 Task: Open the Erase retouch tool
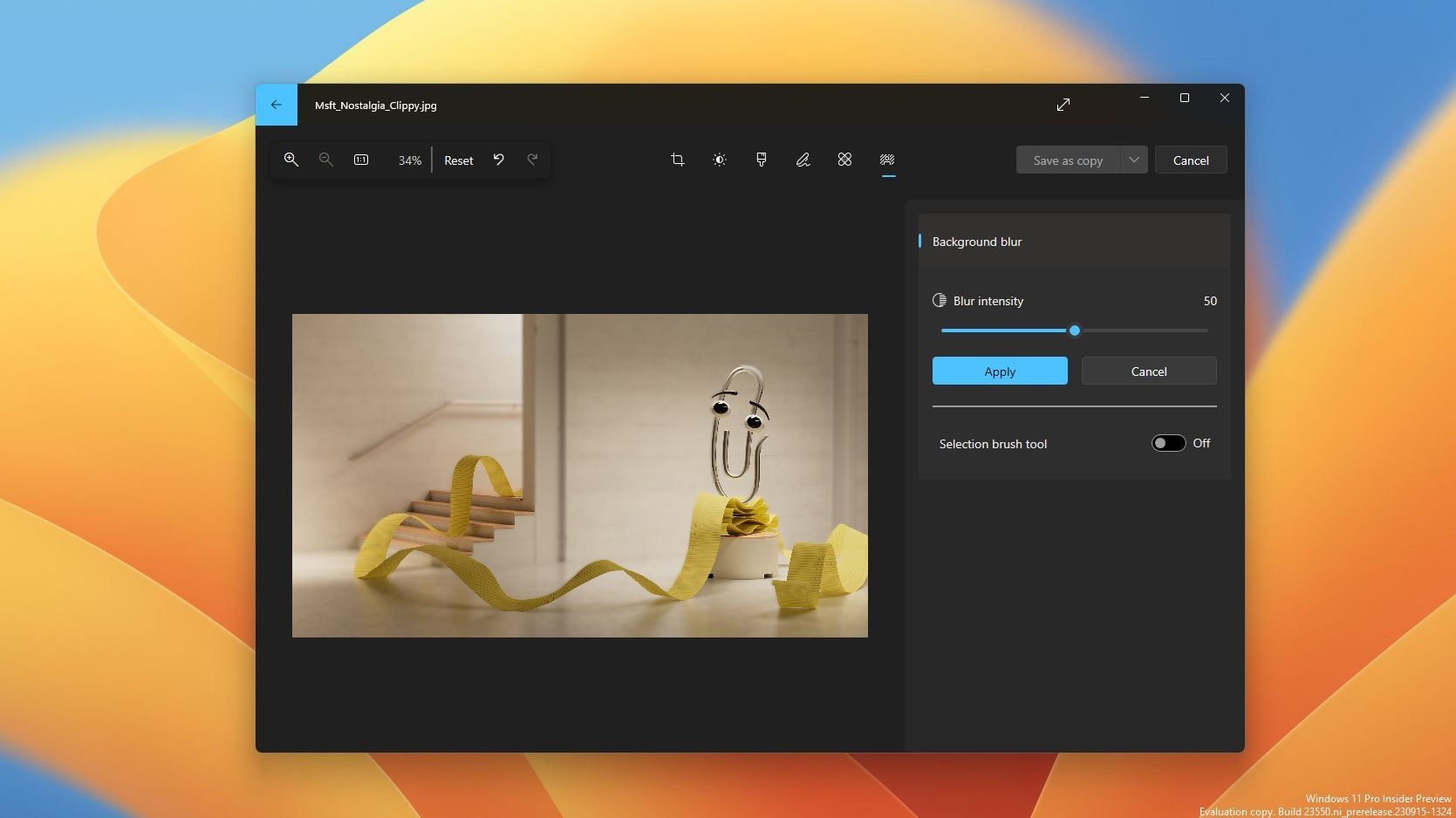pos(844,160)
